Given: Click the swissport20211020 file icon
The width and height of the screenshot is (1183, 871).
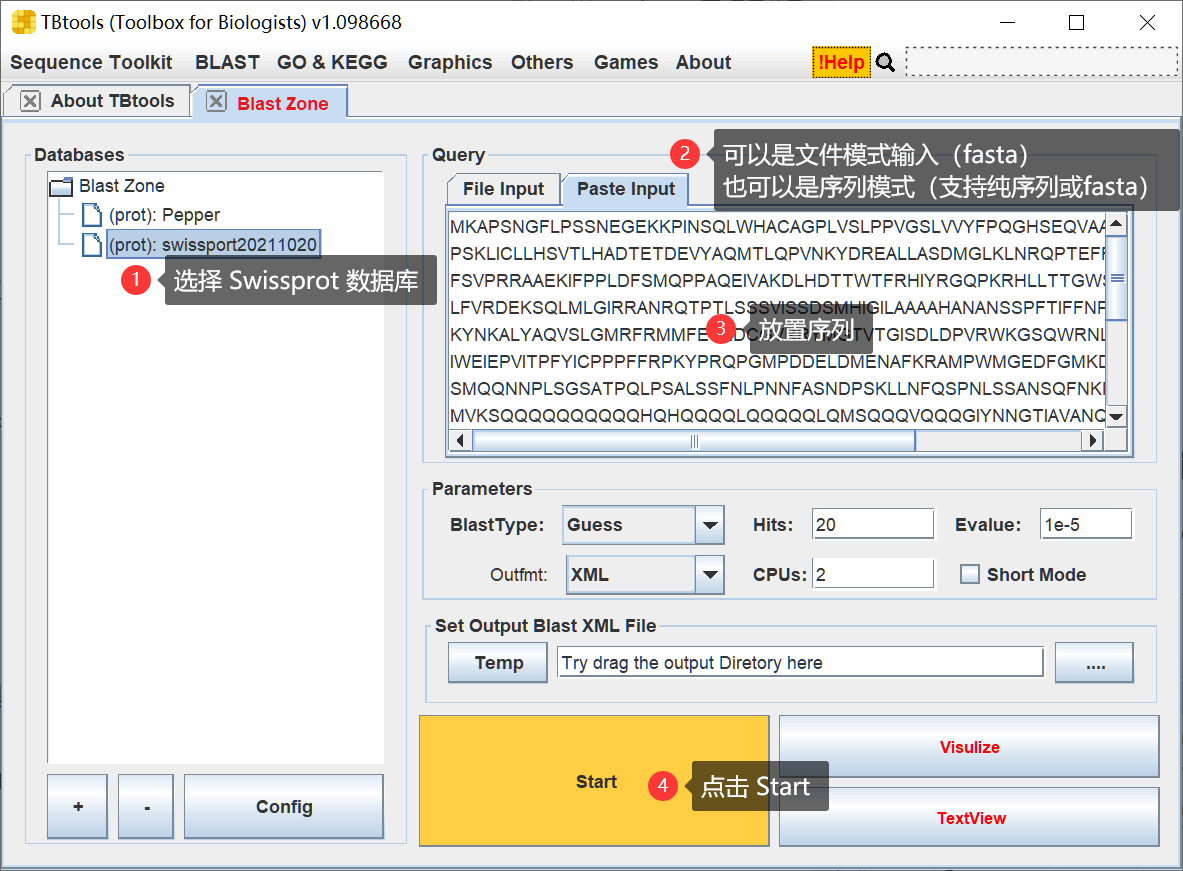Looking at the screenshot, I should 91,245.
